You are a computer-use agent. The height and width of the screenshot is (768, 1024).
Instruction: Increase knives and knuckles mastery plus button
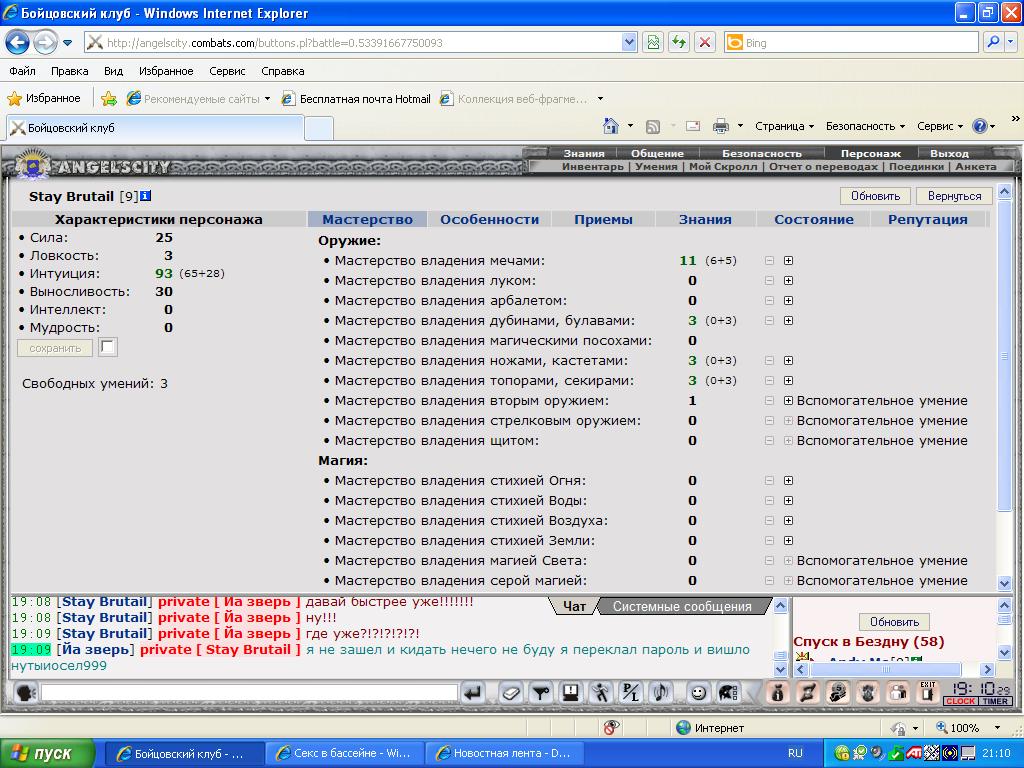pyautogui.click(x=788, y=360)
